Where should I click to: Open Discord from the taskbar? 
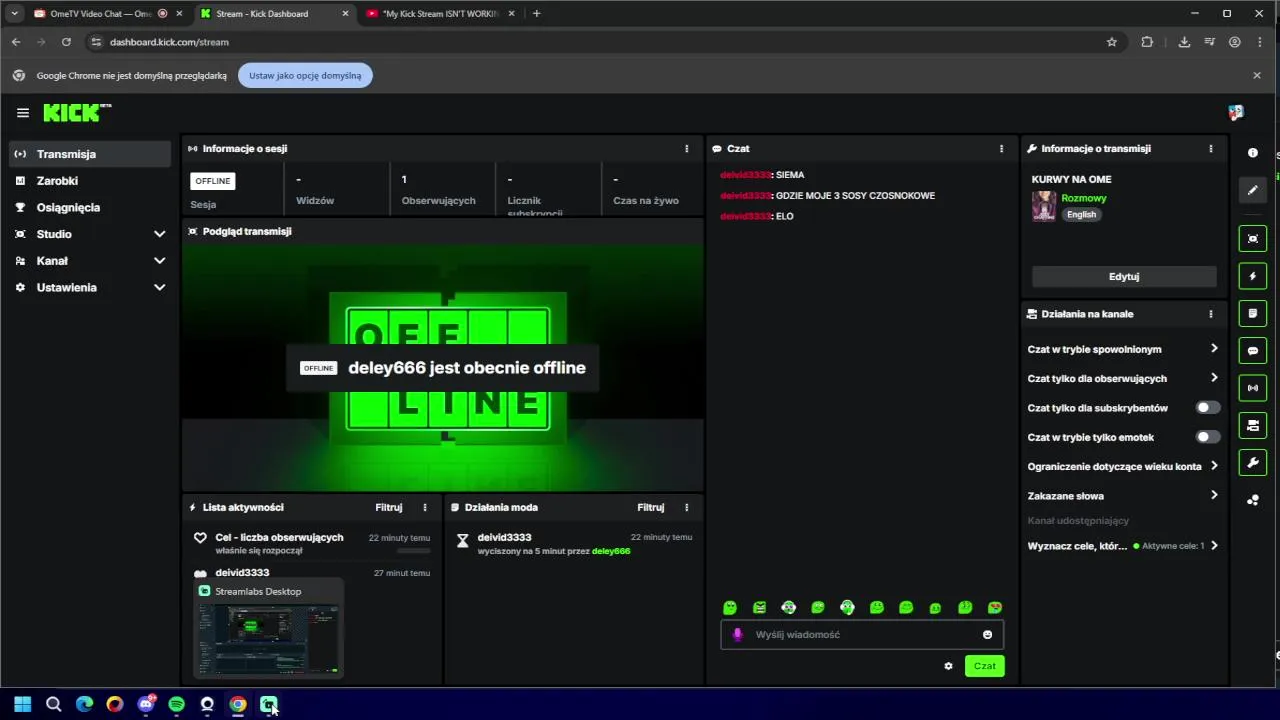pyautogui.click(x=146, y=704)
